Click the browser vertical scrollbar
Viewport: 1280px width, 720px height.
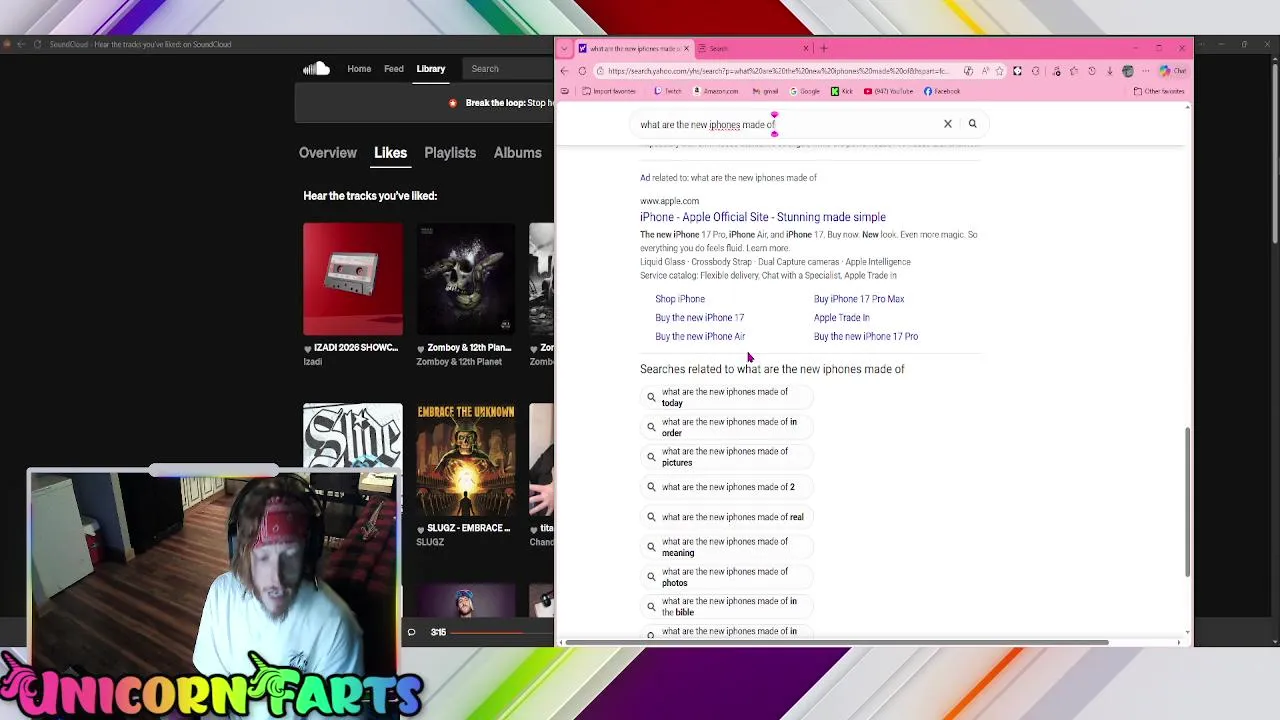click(1187, 500)
